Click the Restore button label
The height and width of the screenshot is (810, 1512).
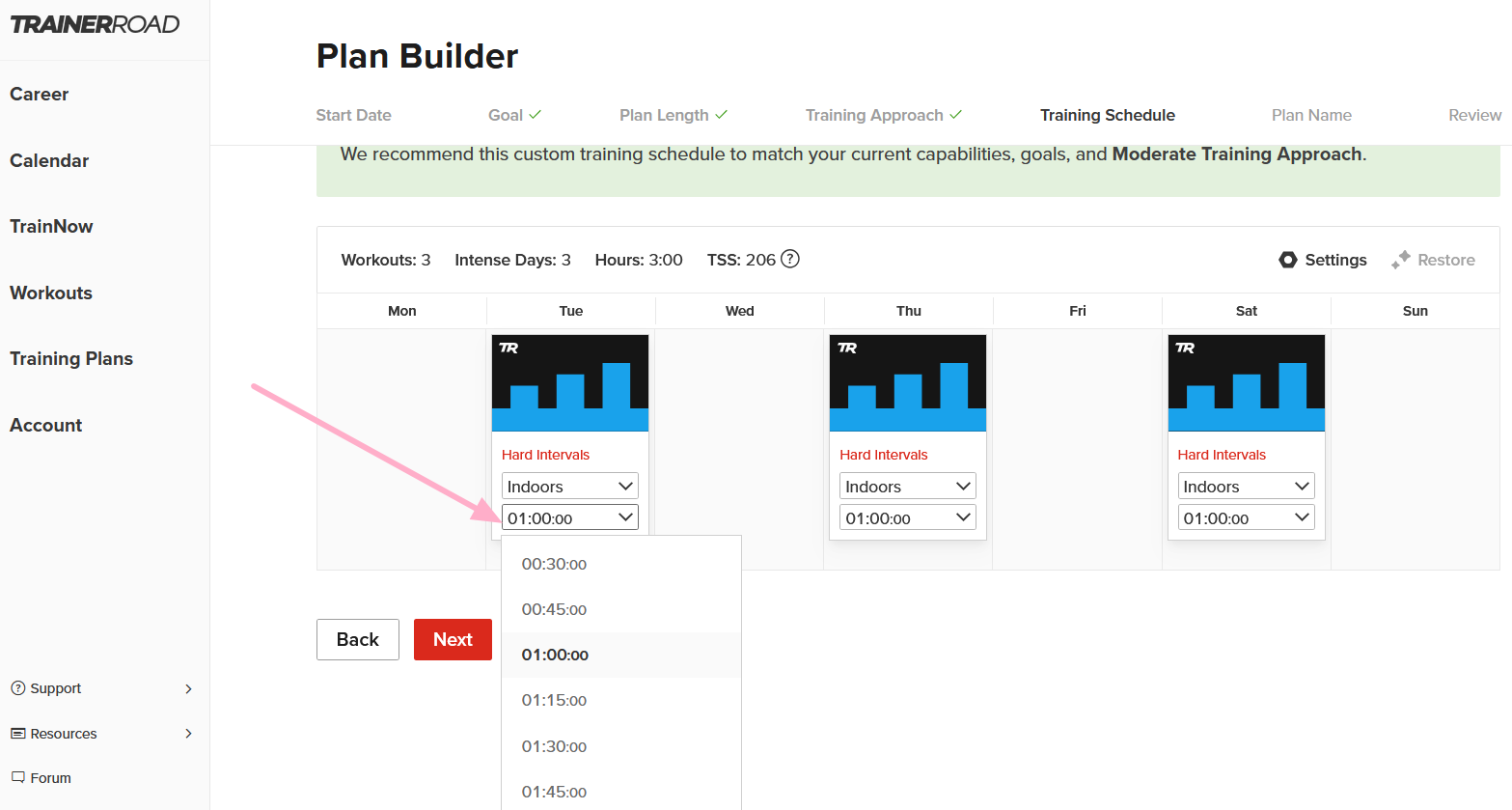pyautogui.click(x=1446, y=260)
